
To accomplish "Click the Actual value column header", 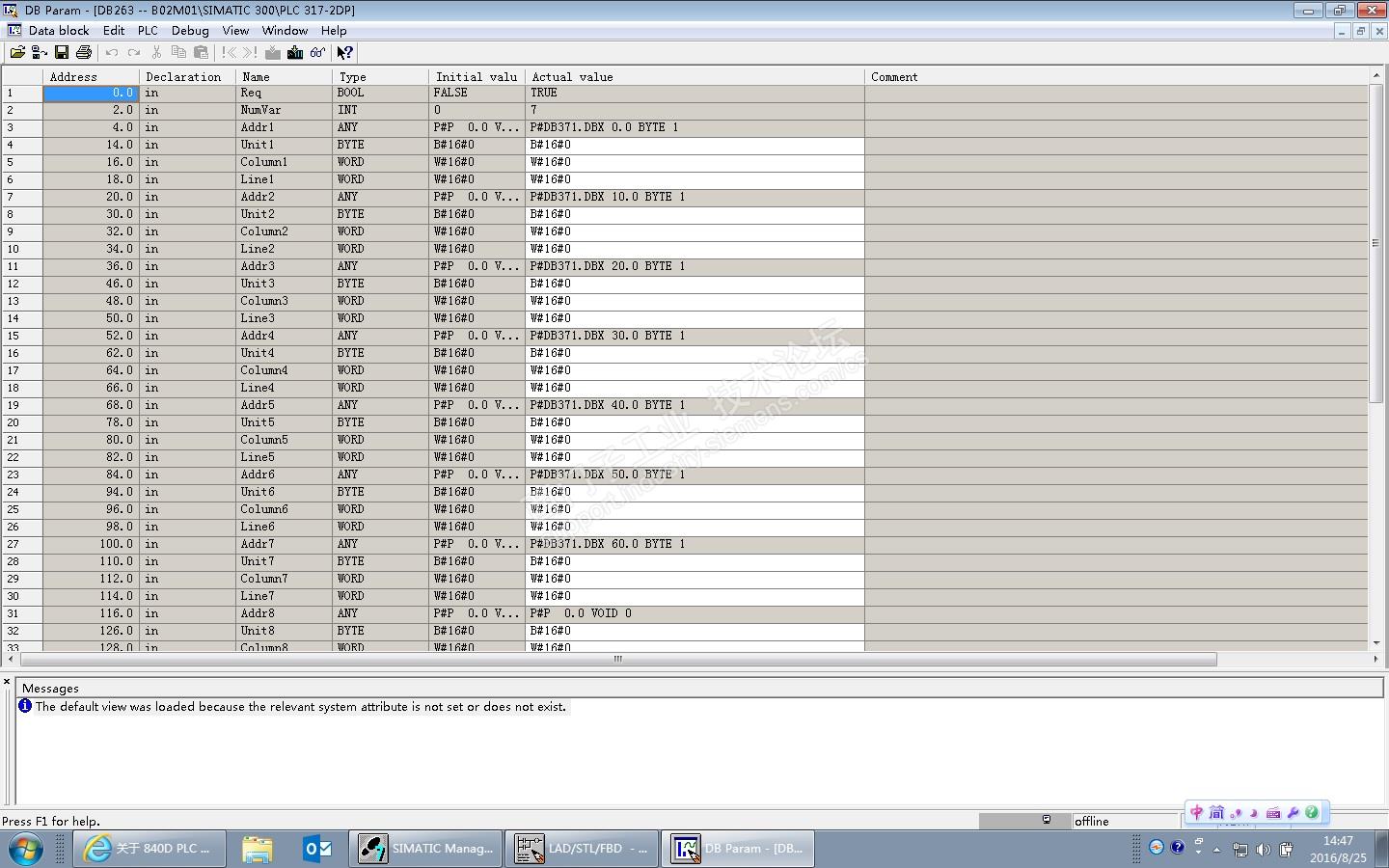I will pyautogui.click(x=695, y=76).
